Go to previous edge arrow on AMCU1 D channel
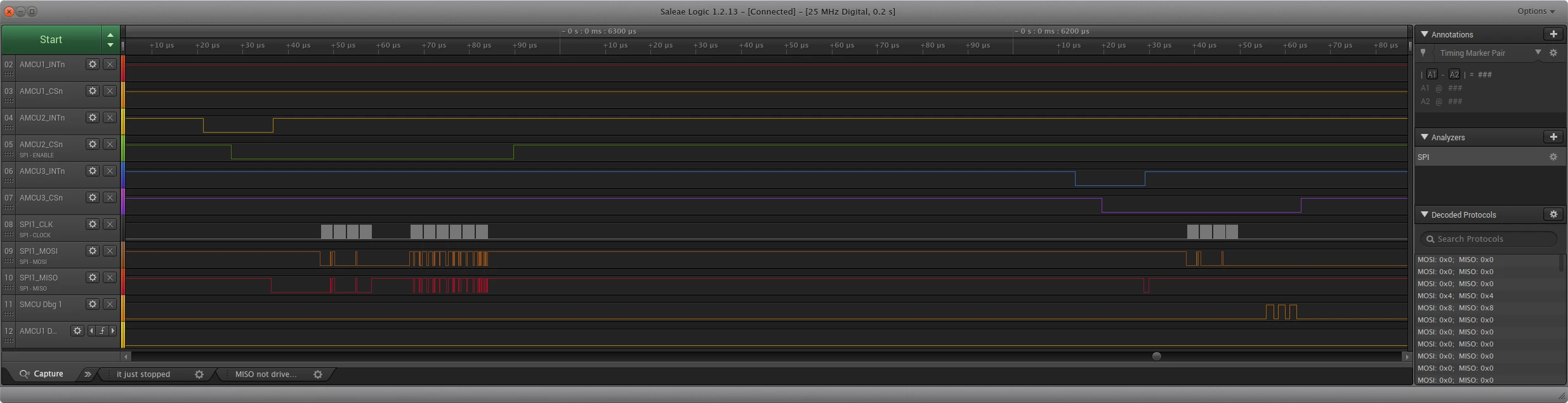The width and height of the screenshot is (1568, 403). click(x=91, y=331)
